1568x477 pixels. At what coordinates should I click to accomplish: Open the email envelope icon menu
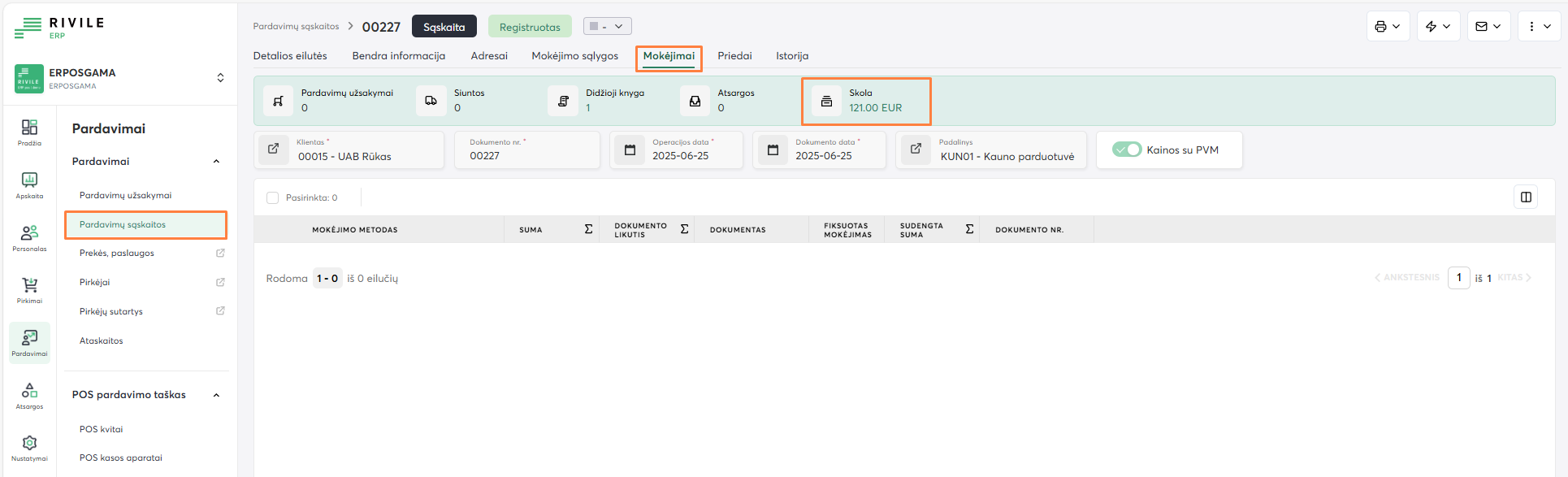[x=1488, y=27]
